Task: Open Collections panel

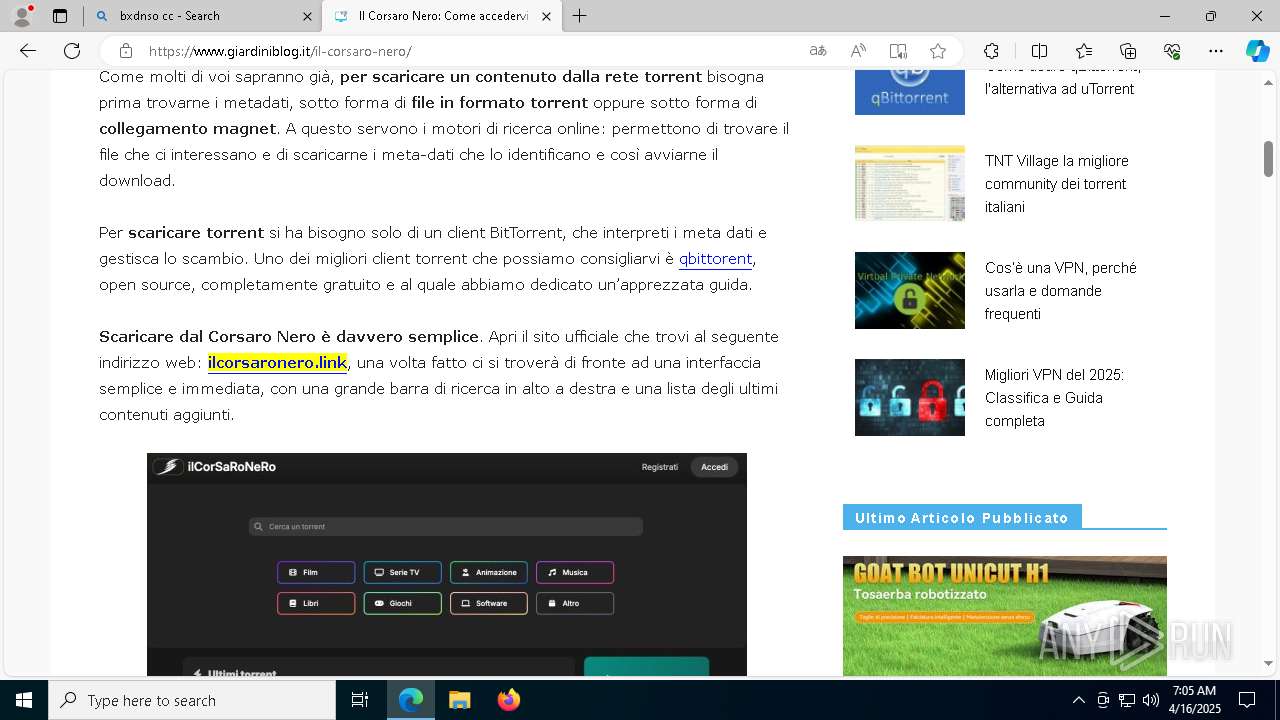Action: [1128, 51]
